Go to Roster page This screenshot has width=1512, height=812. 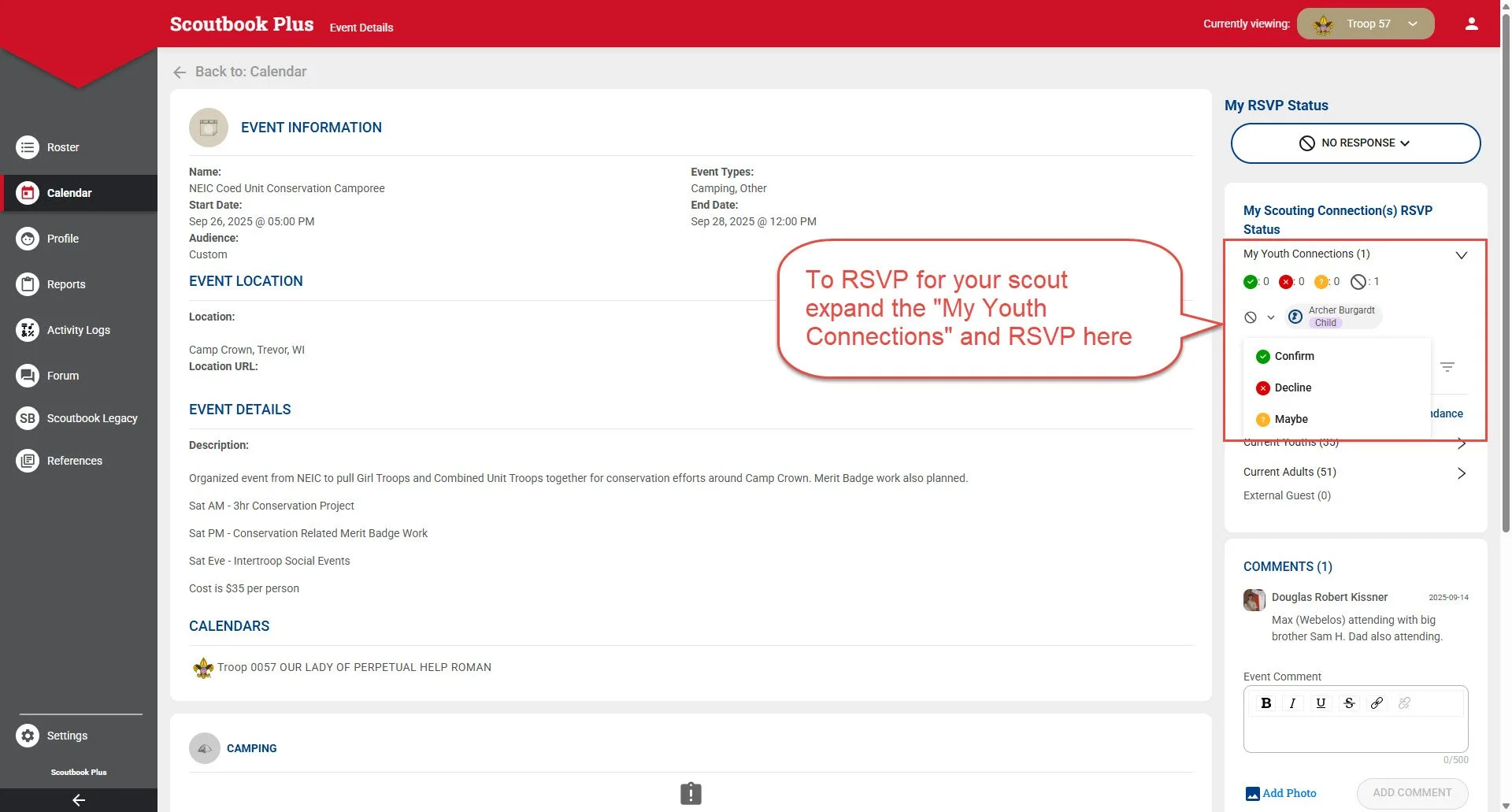point(63,147)
